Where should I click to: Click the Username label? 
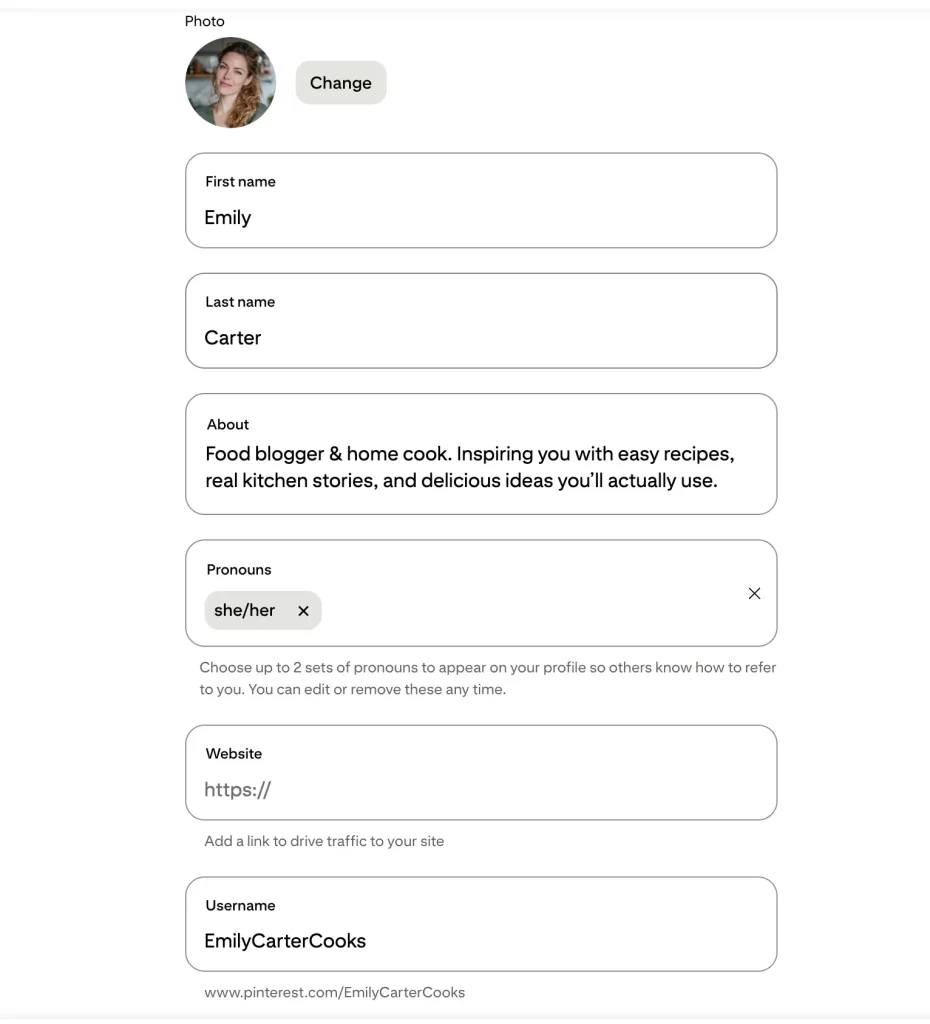click(240, 905)
